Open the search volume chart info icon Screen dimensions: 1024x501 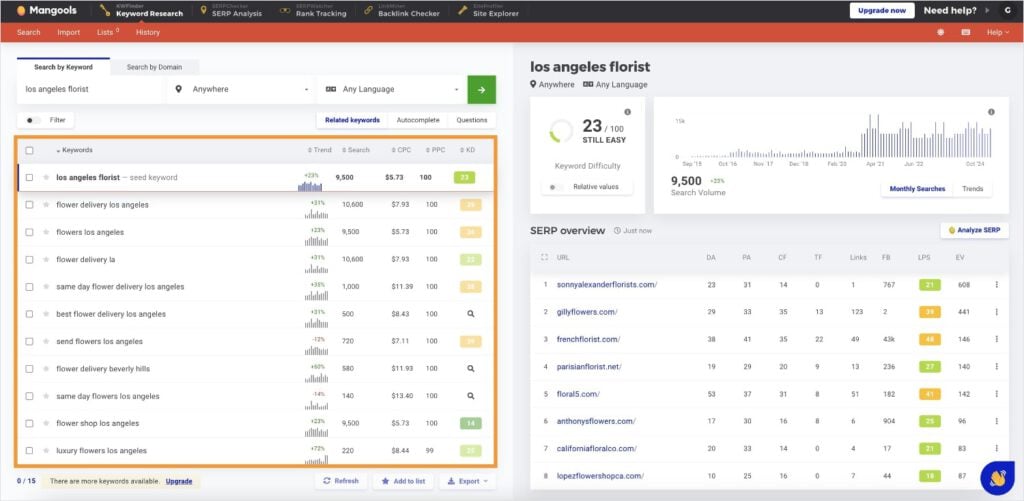(x=991, y=112)
